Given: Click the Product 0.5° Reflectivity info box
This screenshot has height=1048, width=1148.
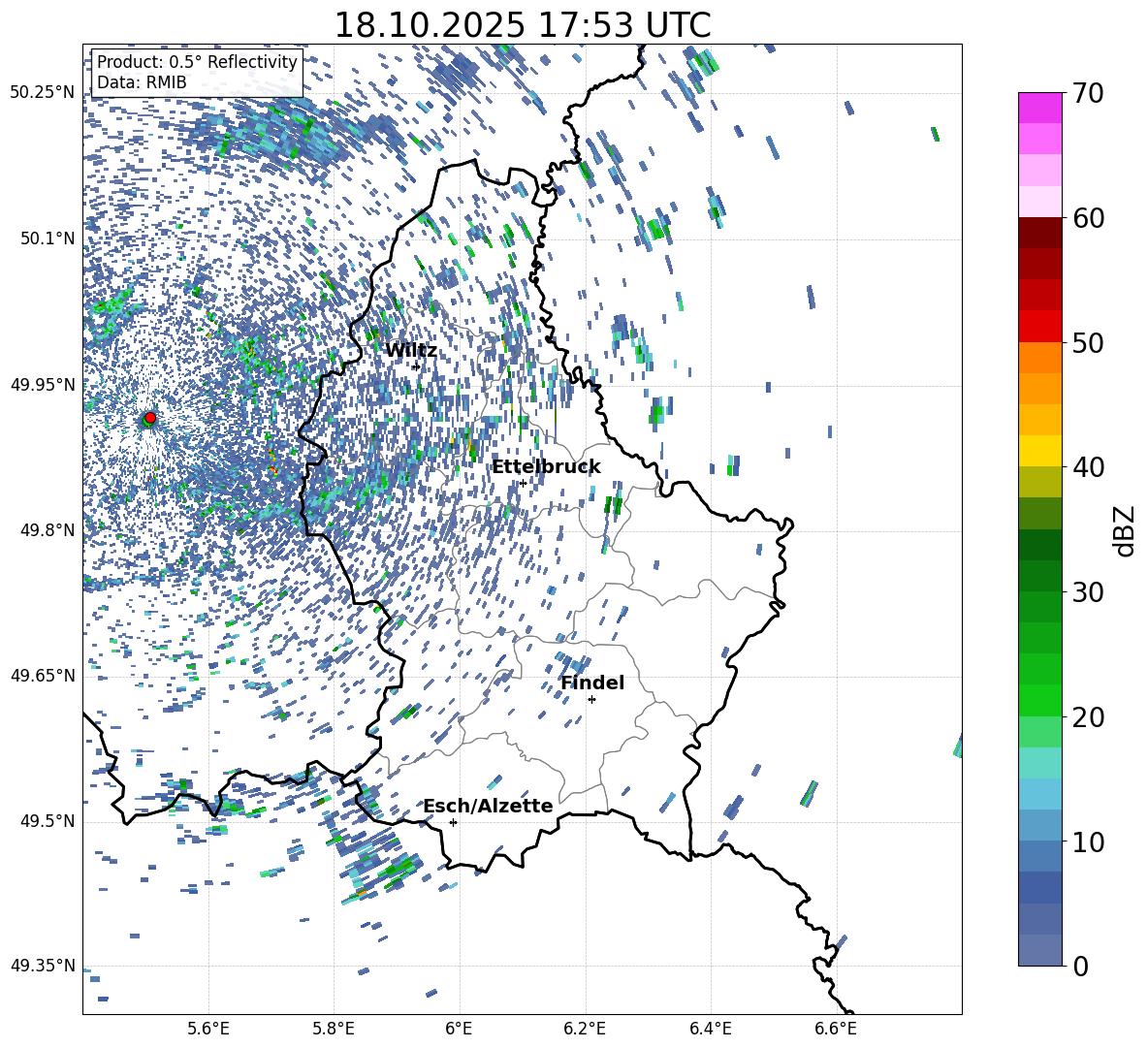Looking at the screenshot, I should pyautogui.click(x=197, y=72).
